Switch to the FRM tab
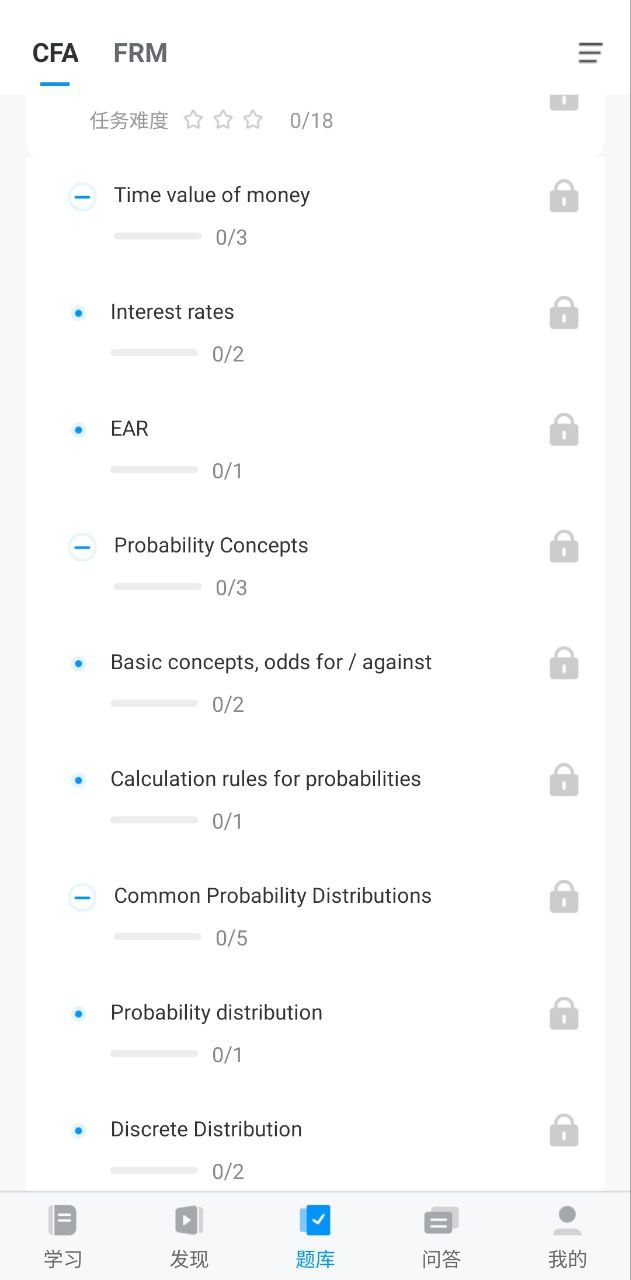Screen dimensions: 631x1280 click(140, 53)
